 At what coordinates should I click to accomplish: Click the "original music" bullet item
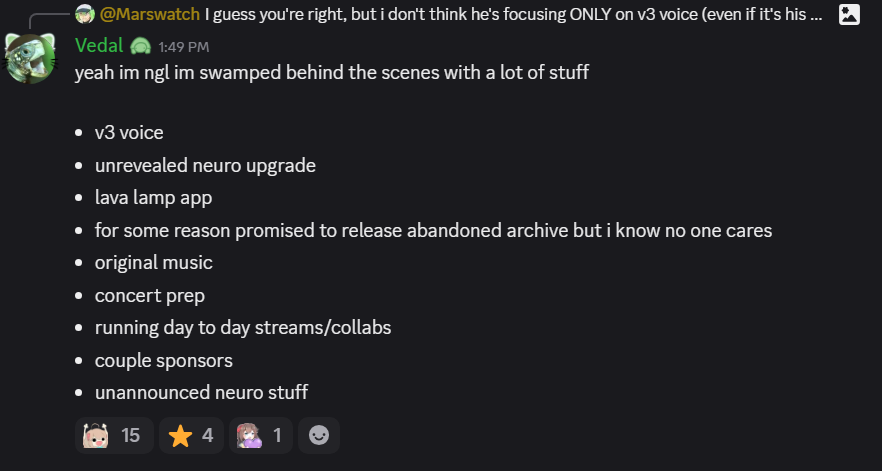click(154, 263)
